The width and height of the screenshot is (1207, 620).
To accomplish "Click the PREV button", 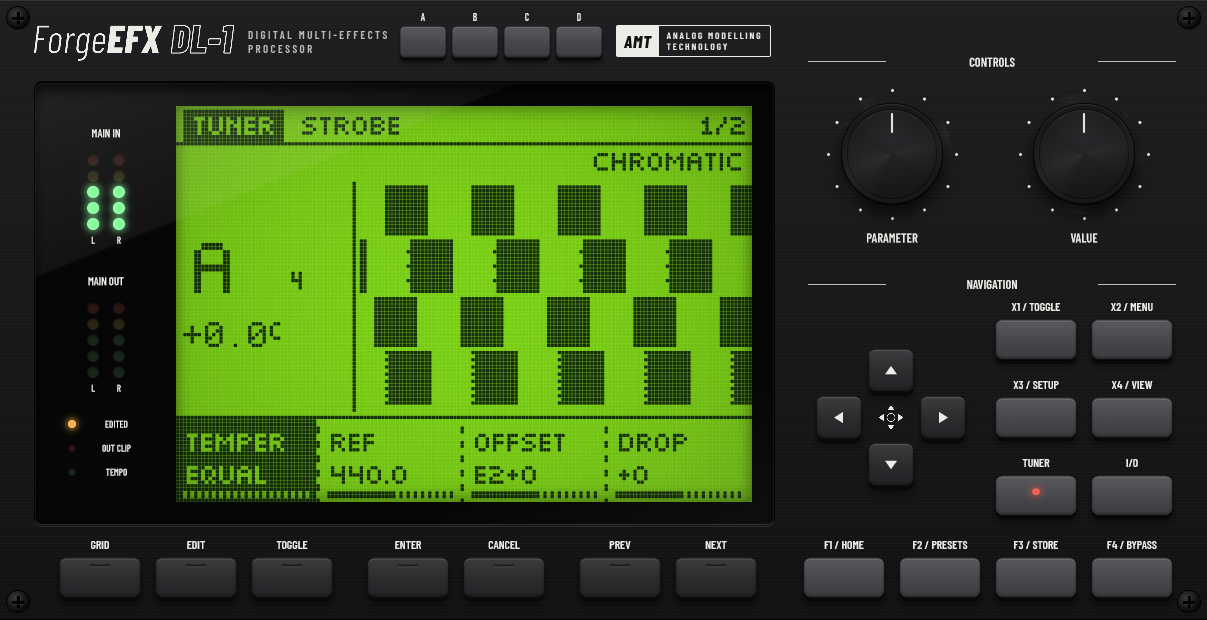I will [620, 577].
